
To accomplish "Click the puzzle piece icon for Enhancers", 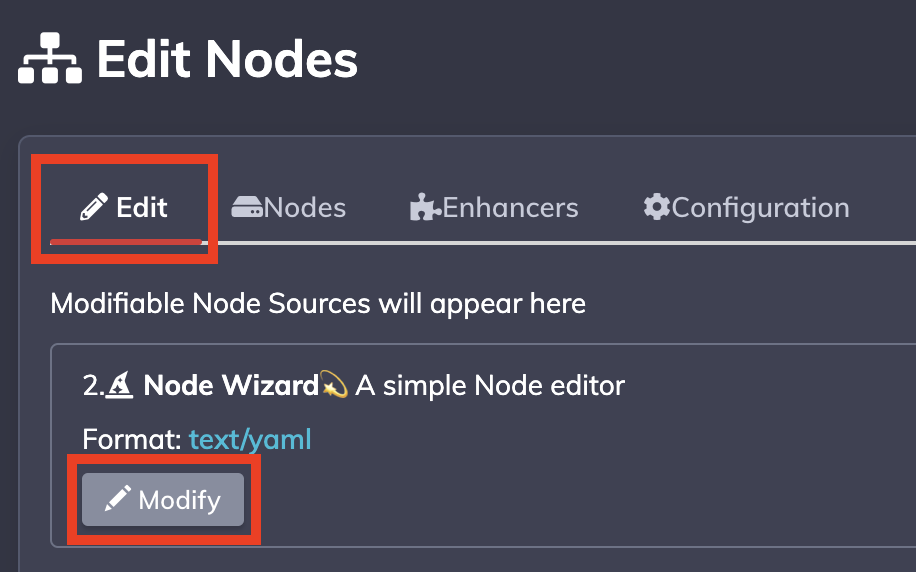I will coord(425,207).
